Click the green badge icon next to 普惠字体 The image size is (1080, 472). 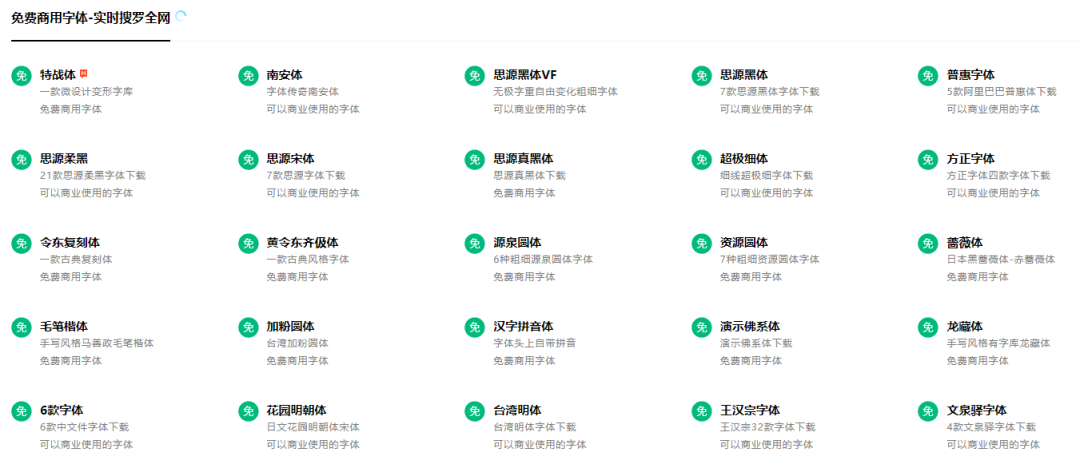tap(928, 76)
